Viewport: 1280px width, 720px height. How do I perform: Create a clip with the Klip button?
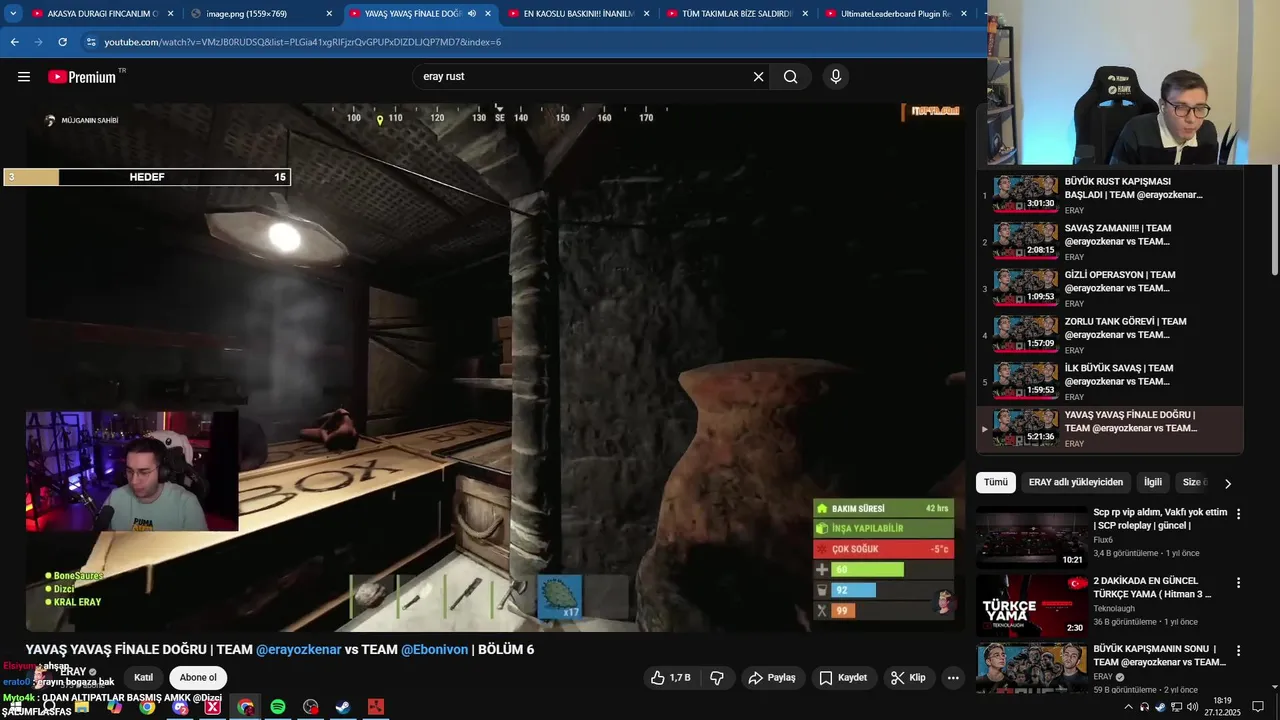pos(908,678)
